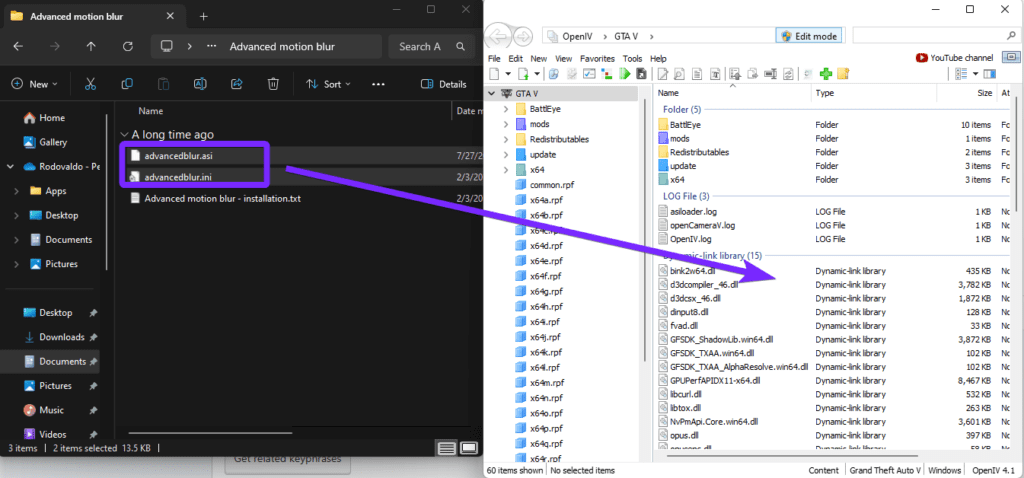The height and width of the screenshot is (478, 1024).
Task: Click the OpenIV search magnifier icon
Action: coord(1012,36)
